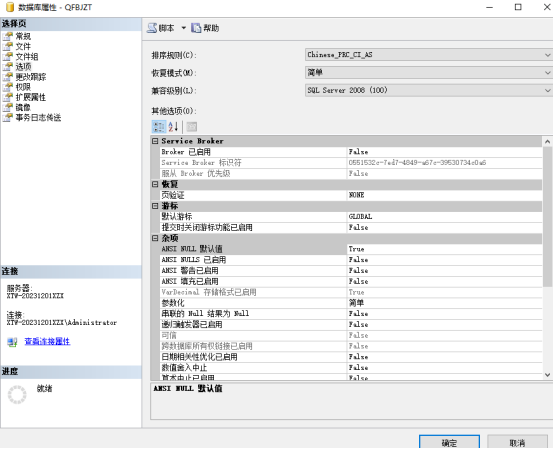Open the 兼容级别 SQL Server 2008 dropdown
This screenshot has height=449, width=554.
(x=429, y=90)
